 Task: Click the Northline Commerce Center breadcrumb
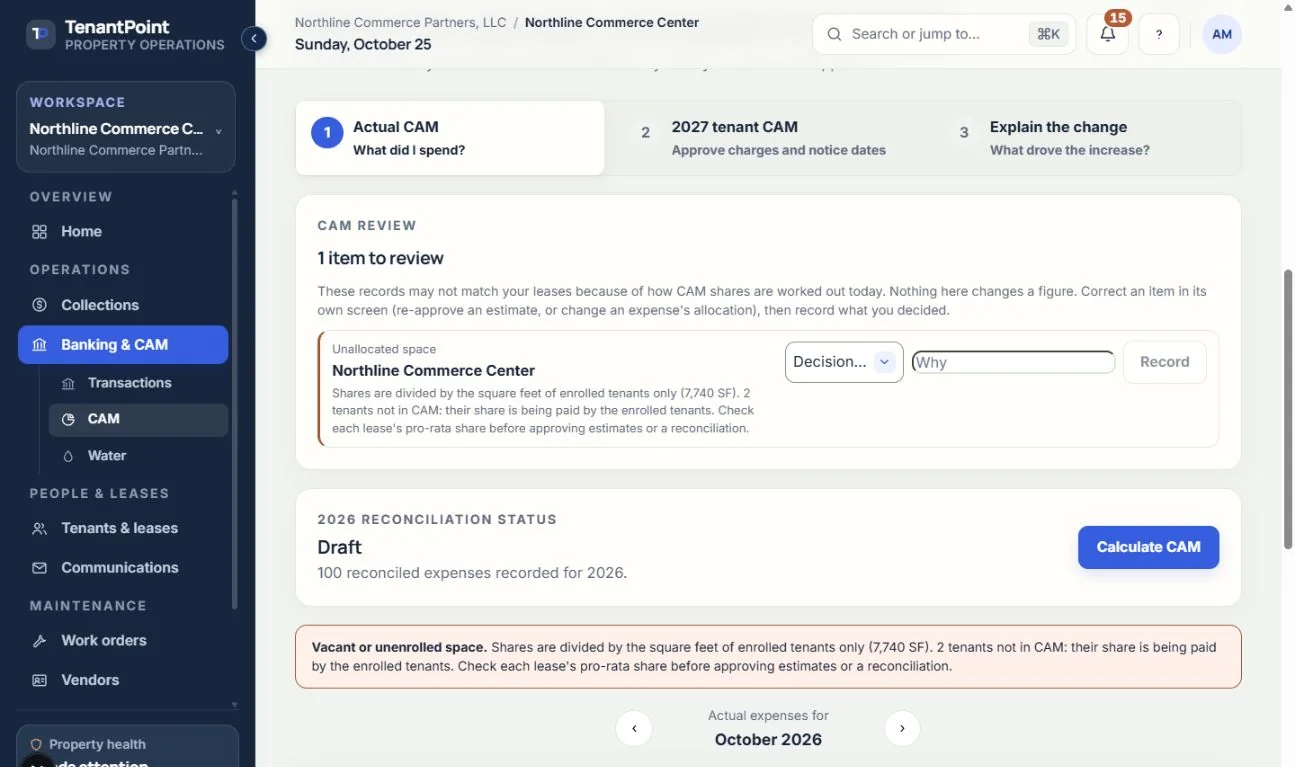point(612,22)
